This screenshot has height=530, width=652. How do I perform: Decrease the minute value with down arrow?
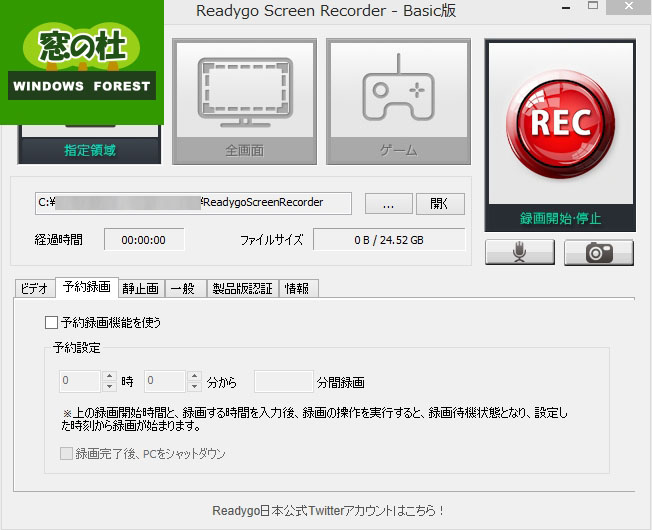click(x=194, y=387)
